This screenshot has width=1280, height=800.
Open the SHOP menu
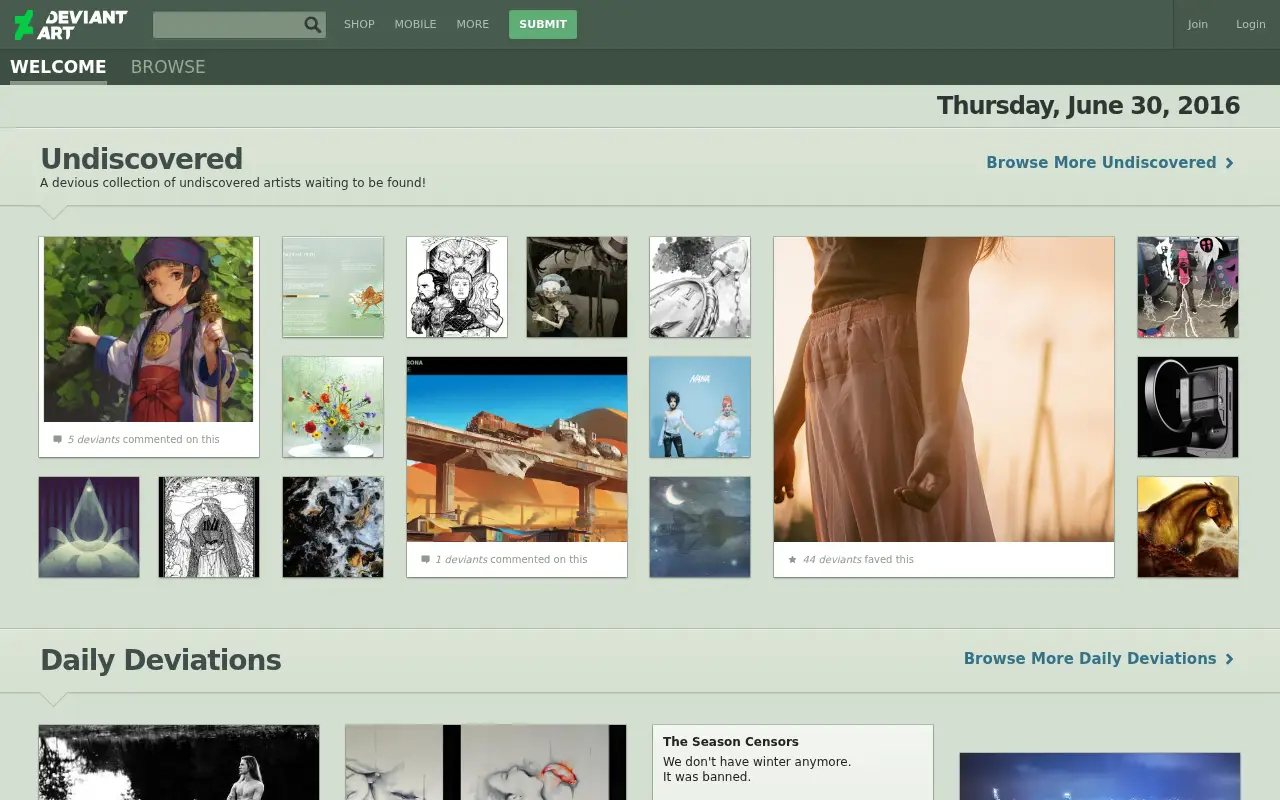(x=359, y=24)
